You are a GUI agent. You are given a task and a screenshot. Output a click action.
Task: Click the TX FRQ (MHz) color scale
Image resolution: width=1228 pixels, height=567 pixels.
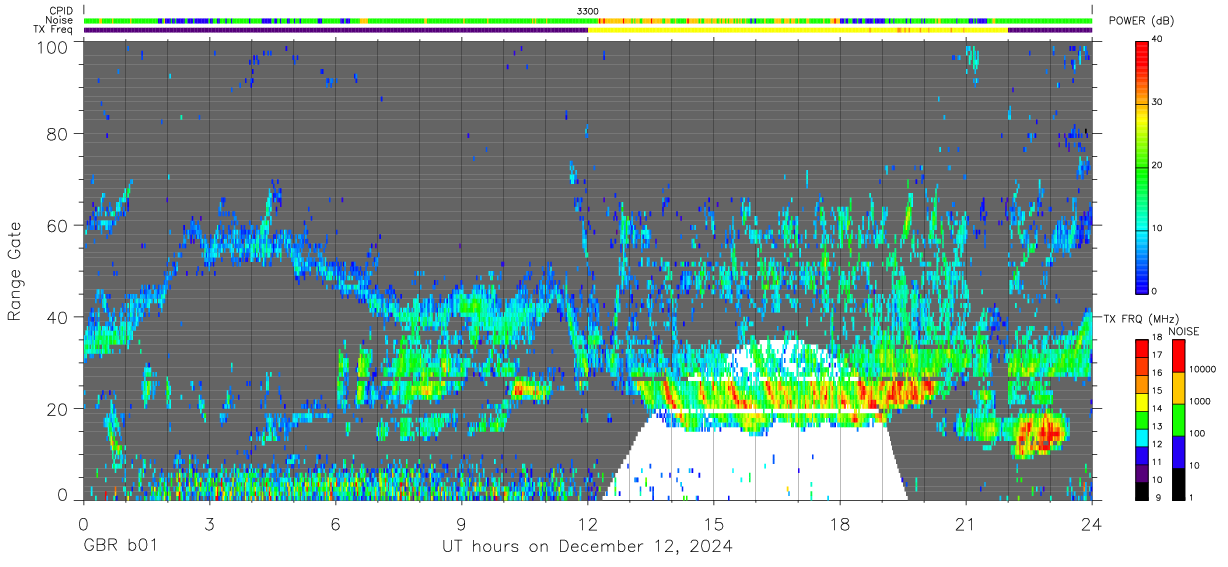(x=1143, y=419)
